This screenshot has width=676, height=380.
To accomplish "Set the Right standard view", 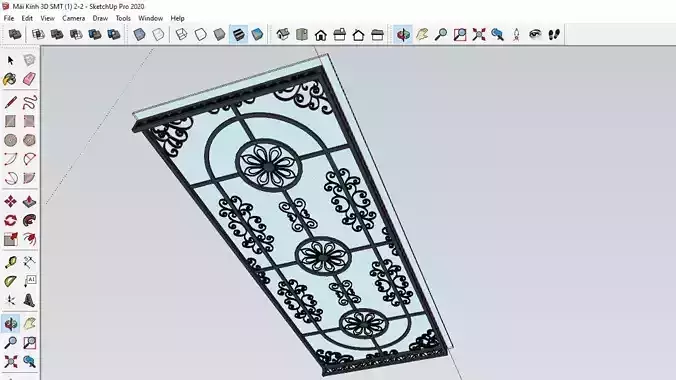I will (x=340, y=34).
